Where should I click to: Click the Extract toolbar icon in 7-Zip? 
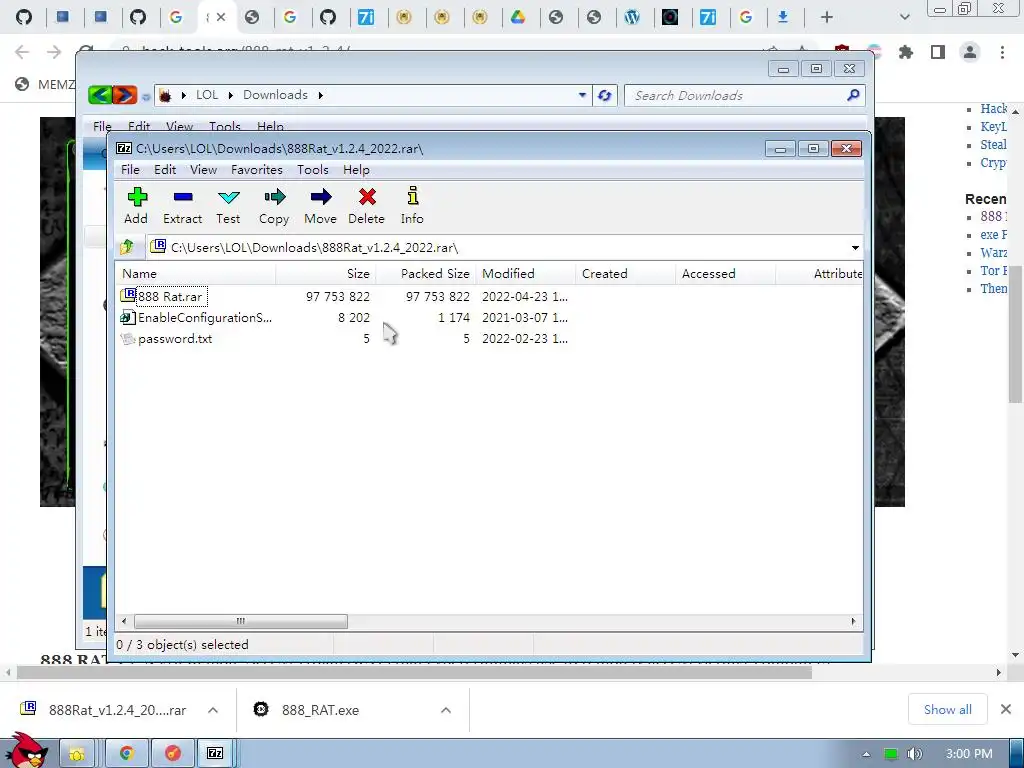182,206
